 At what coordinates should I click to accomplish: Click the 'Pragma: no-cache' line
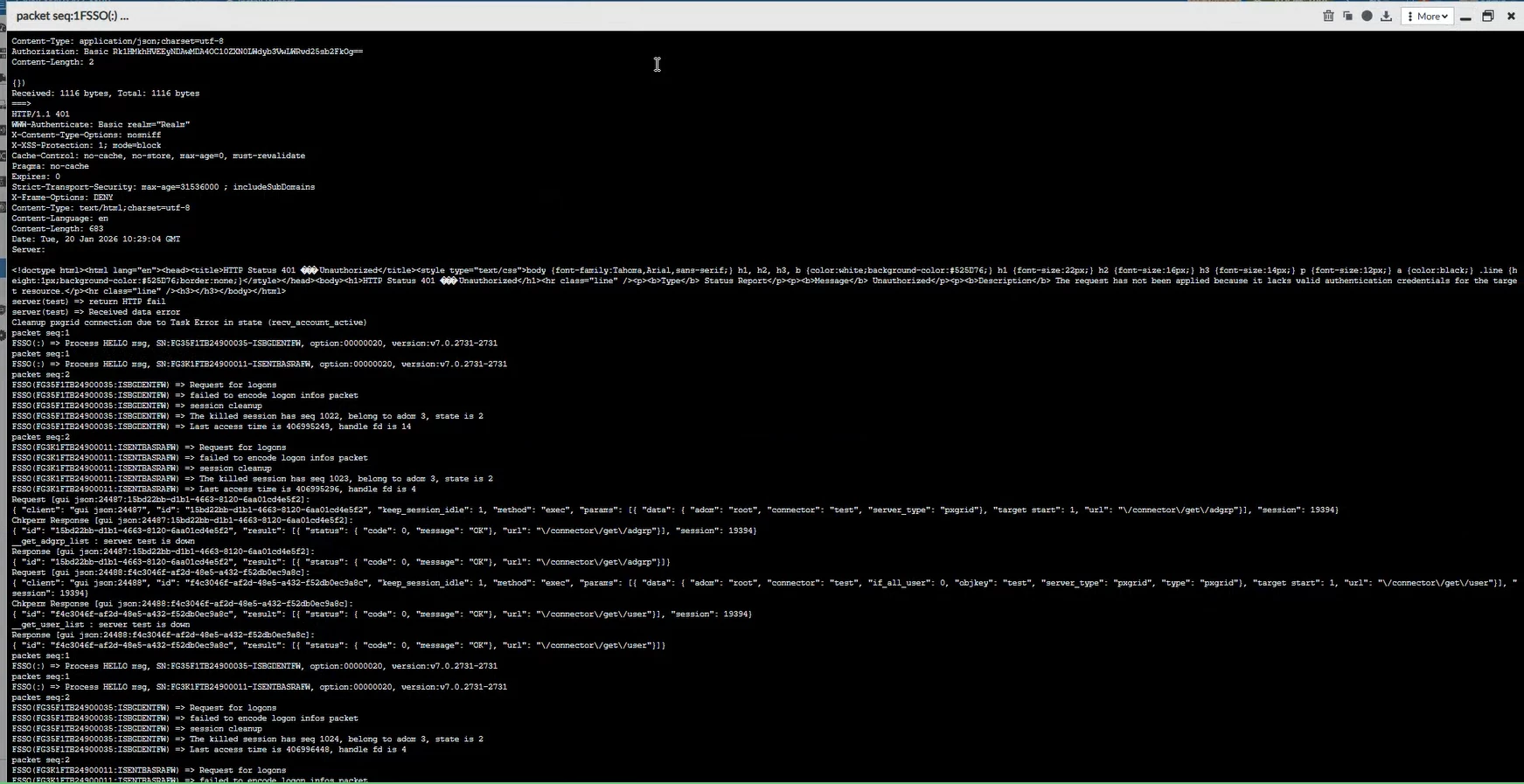(x=50, y=167)
